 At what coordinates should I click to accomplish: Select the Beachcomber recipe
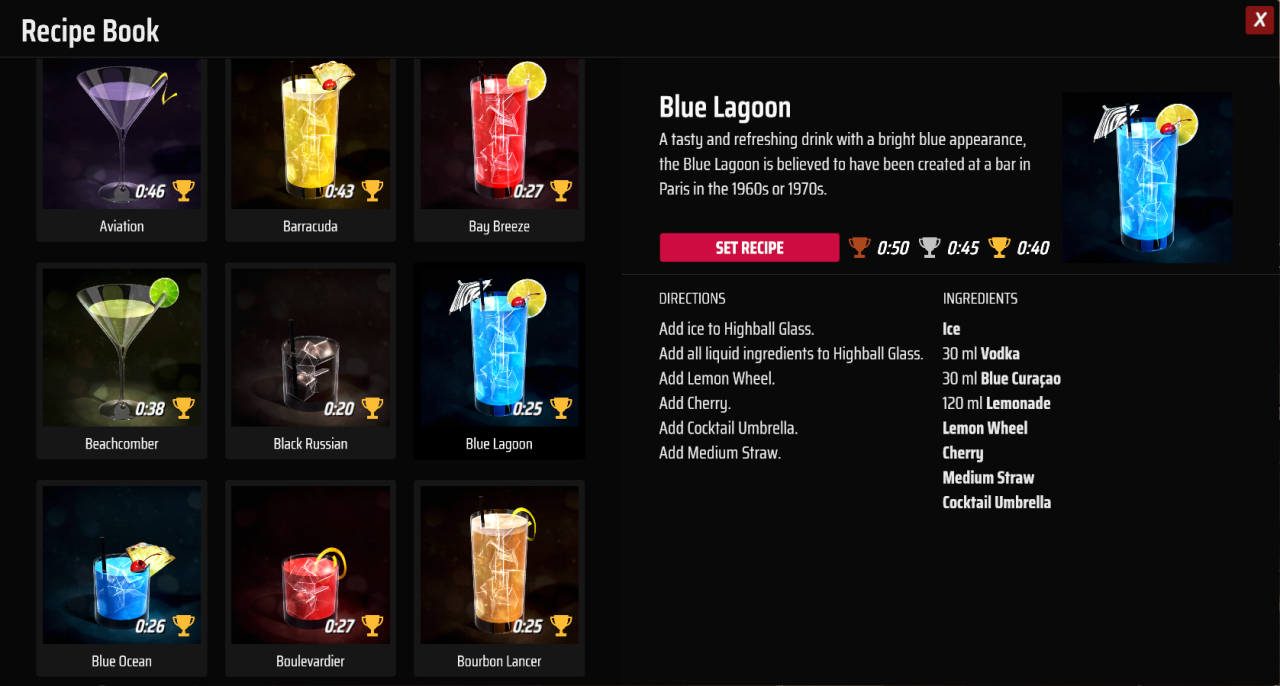click(122, 361)
